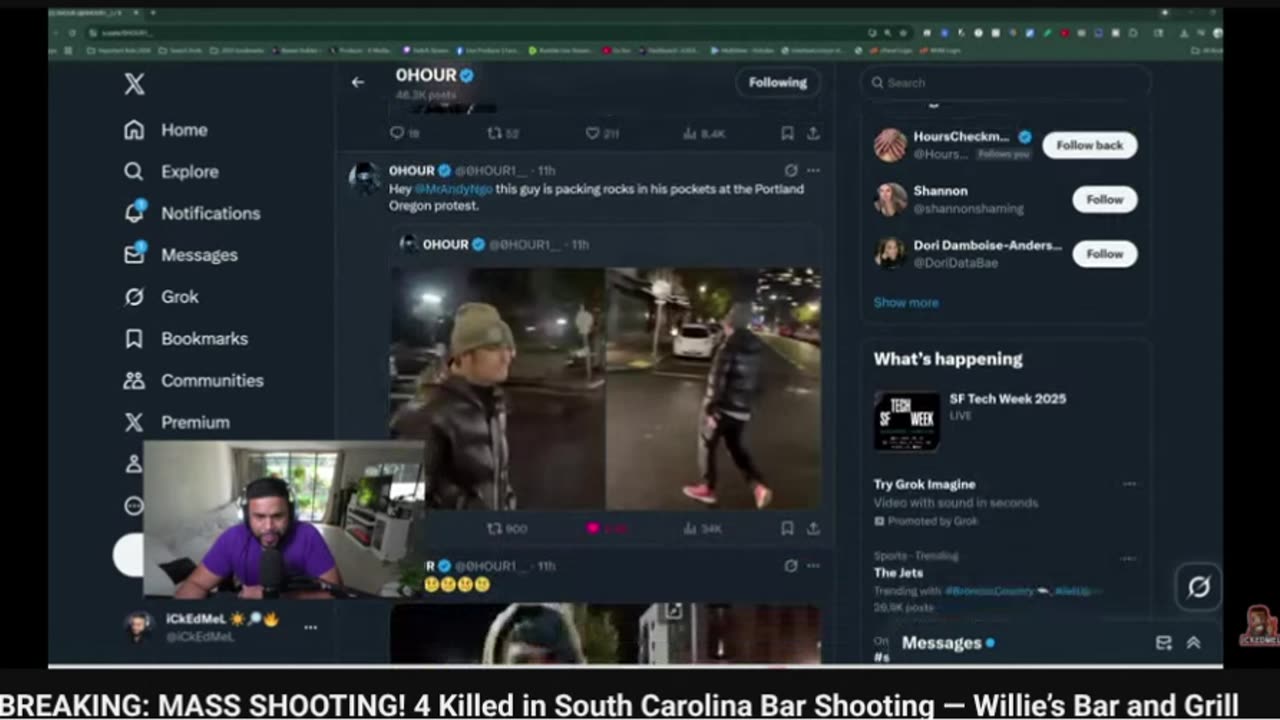Click Follow back for HoursCheckm
The height and width of the screenshot is (720, 1280).
click(x=1090, y=145)
